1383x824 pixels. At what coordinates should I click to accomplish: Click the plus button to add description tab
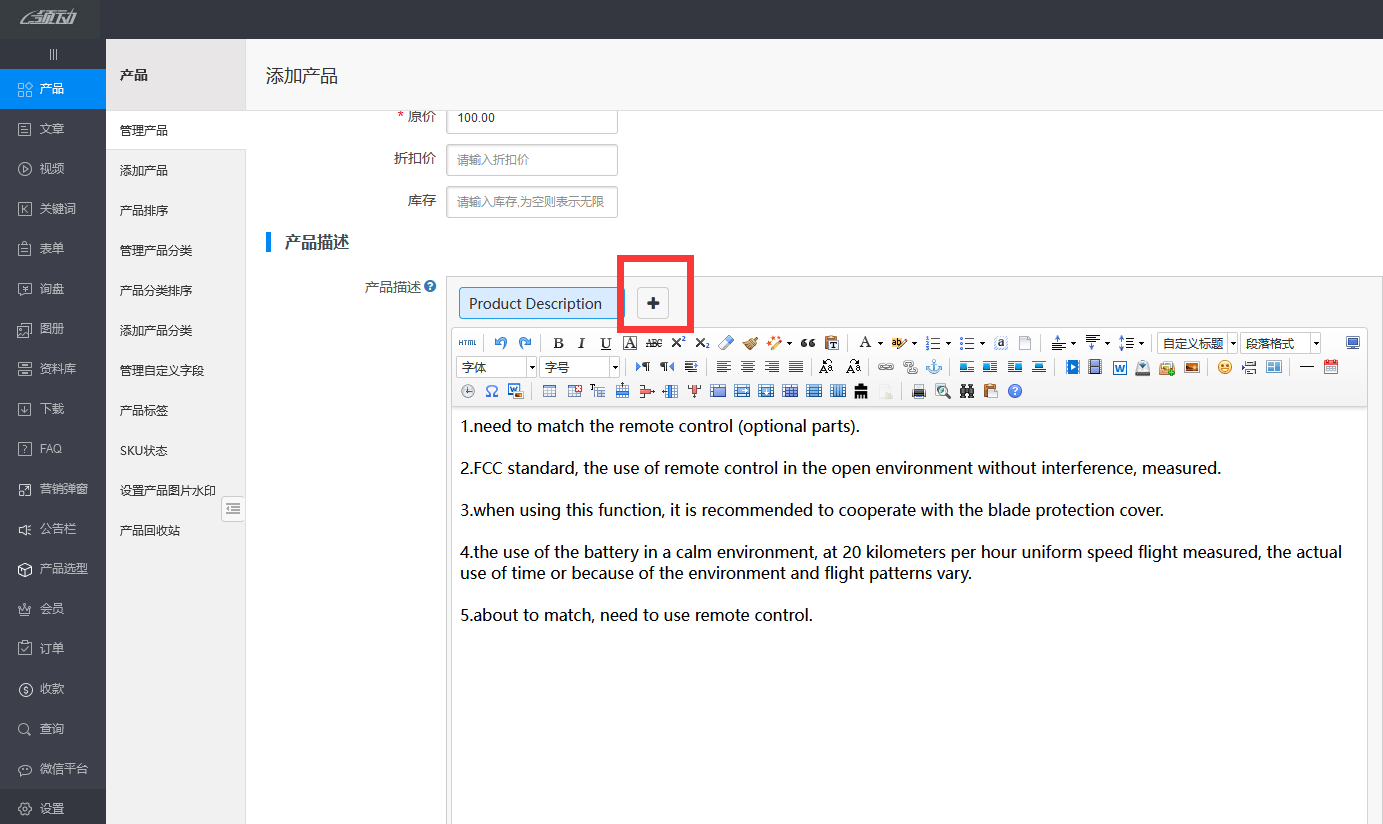click(x=653, y=303)
